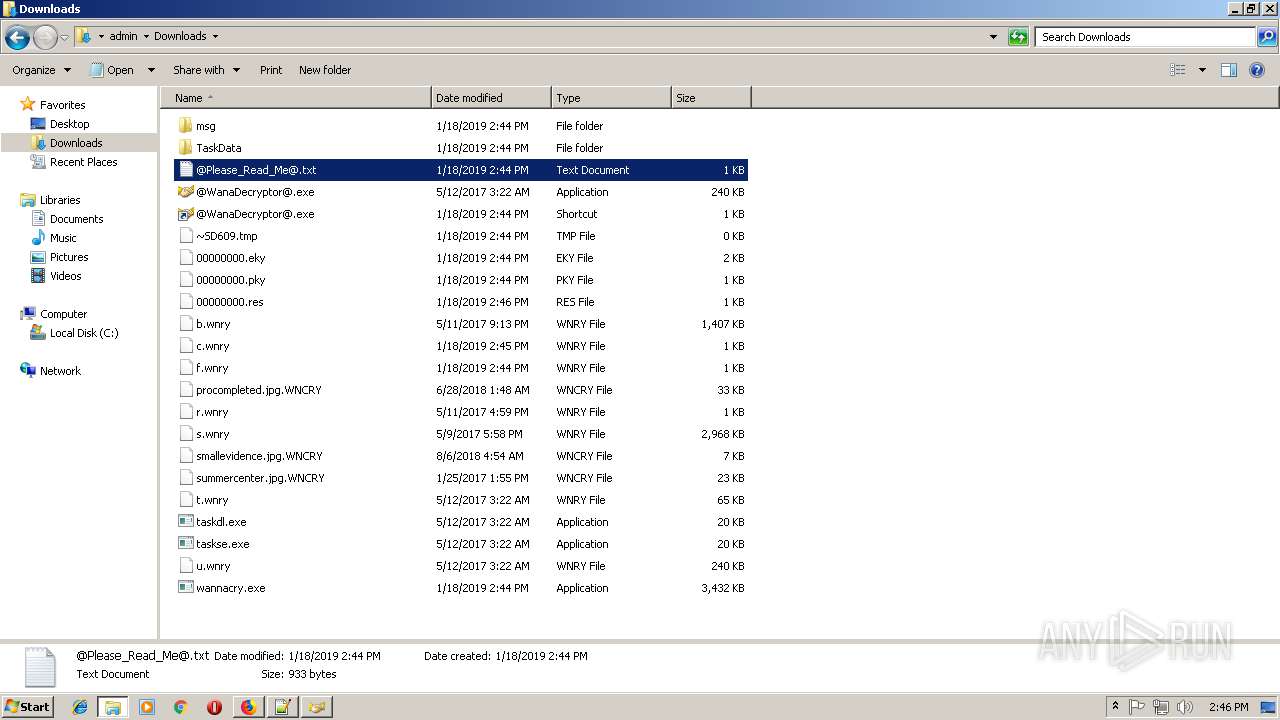Select the msg folder icon
Viewport: 1280px width, 720px height.
[185, 126]
